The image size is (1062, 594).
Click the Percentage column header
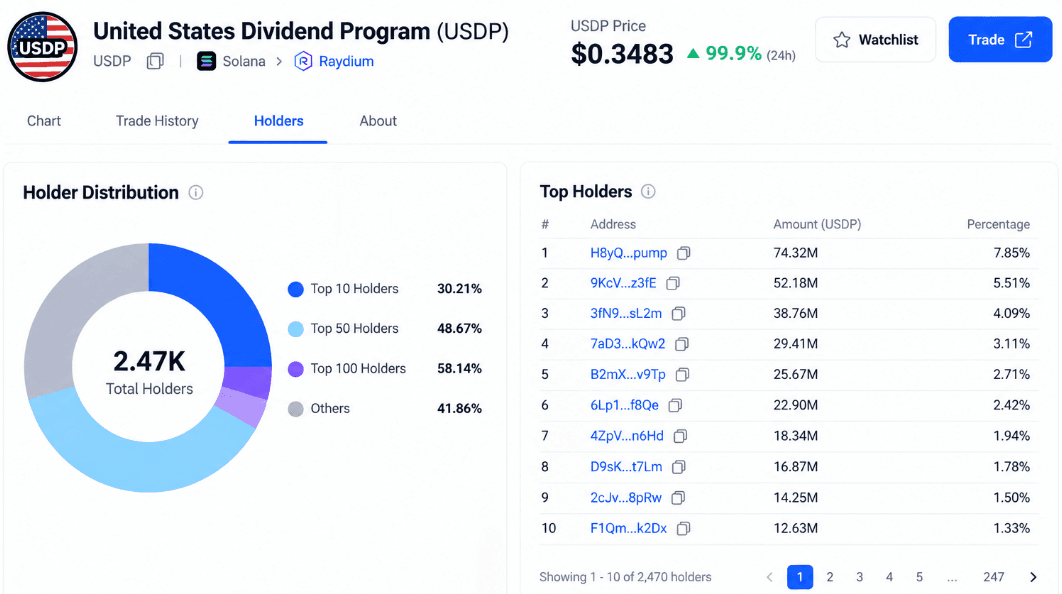pos(998,224)
